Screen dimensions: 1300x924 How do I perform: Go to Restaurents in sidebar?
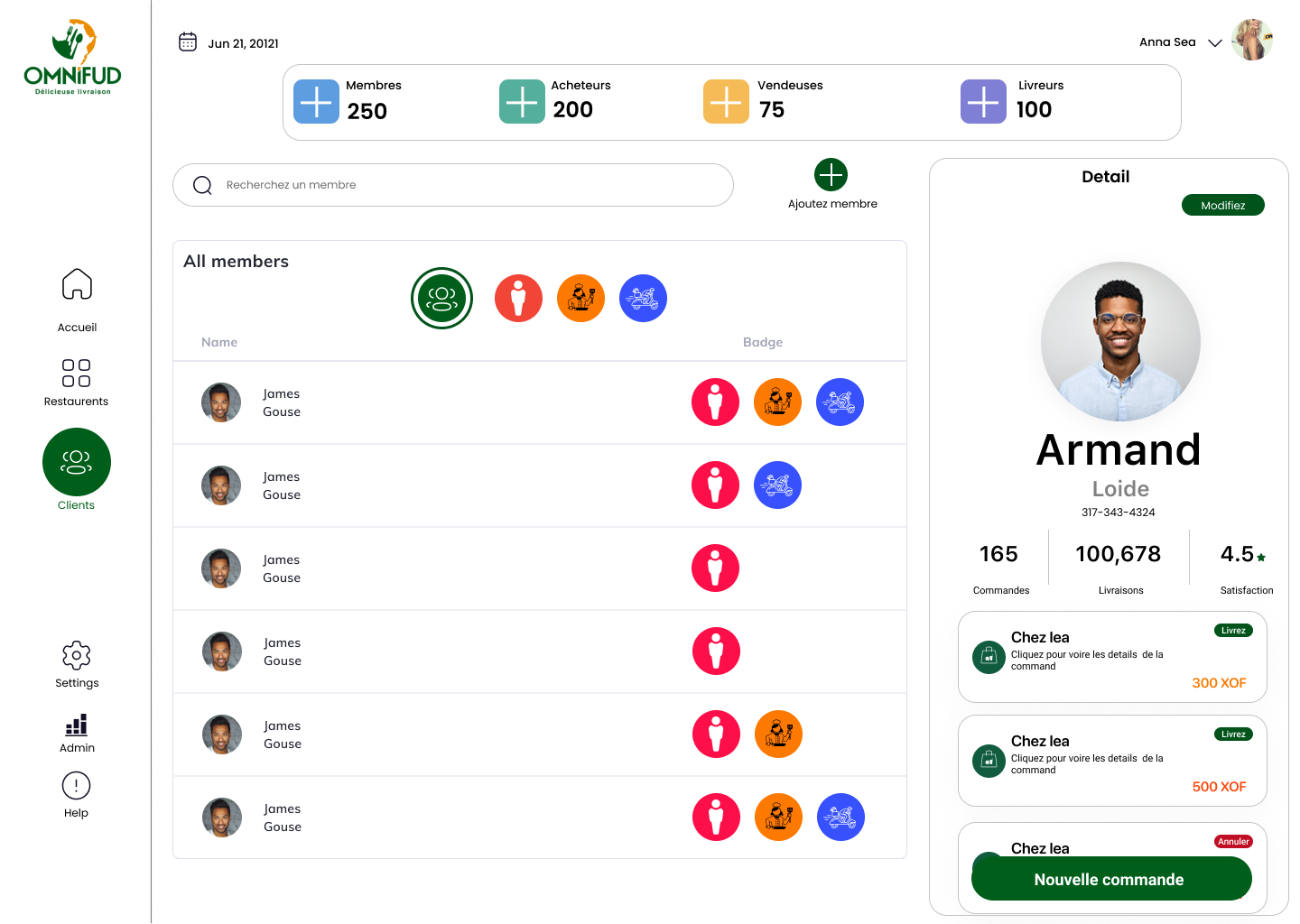tap(76, 373)
